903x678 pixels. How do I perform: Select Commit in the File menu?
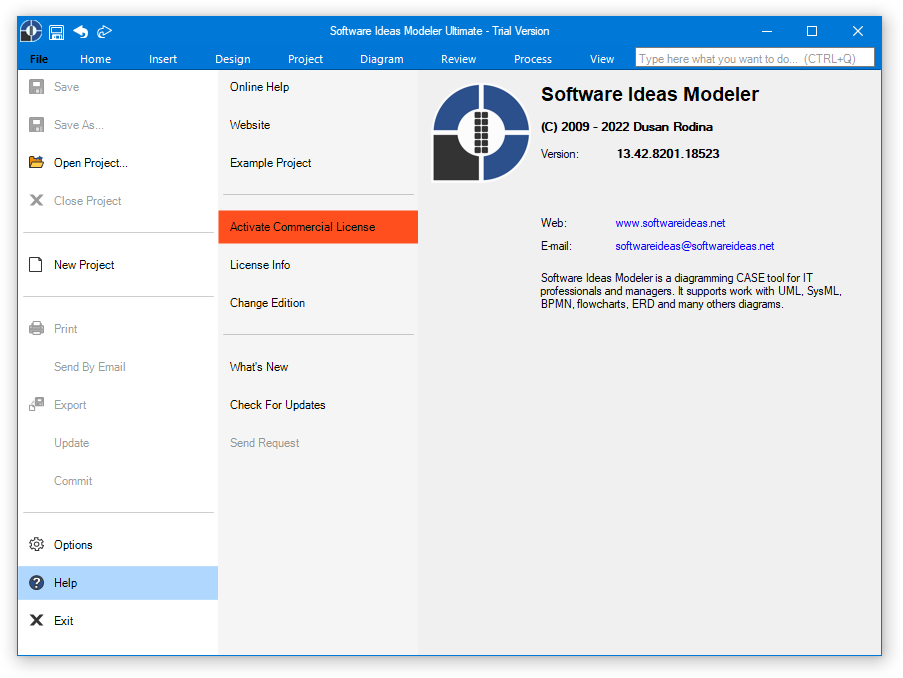pos(118,481)
